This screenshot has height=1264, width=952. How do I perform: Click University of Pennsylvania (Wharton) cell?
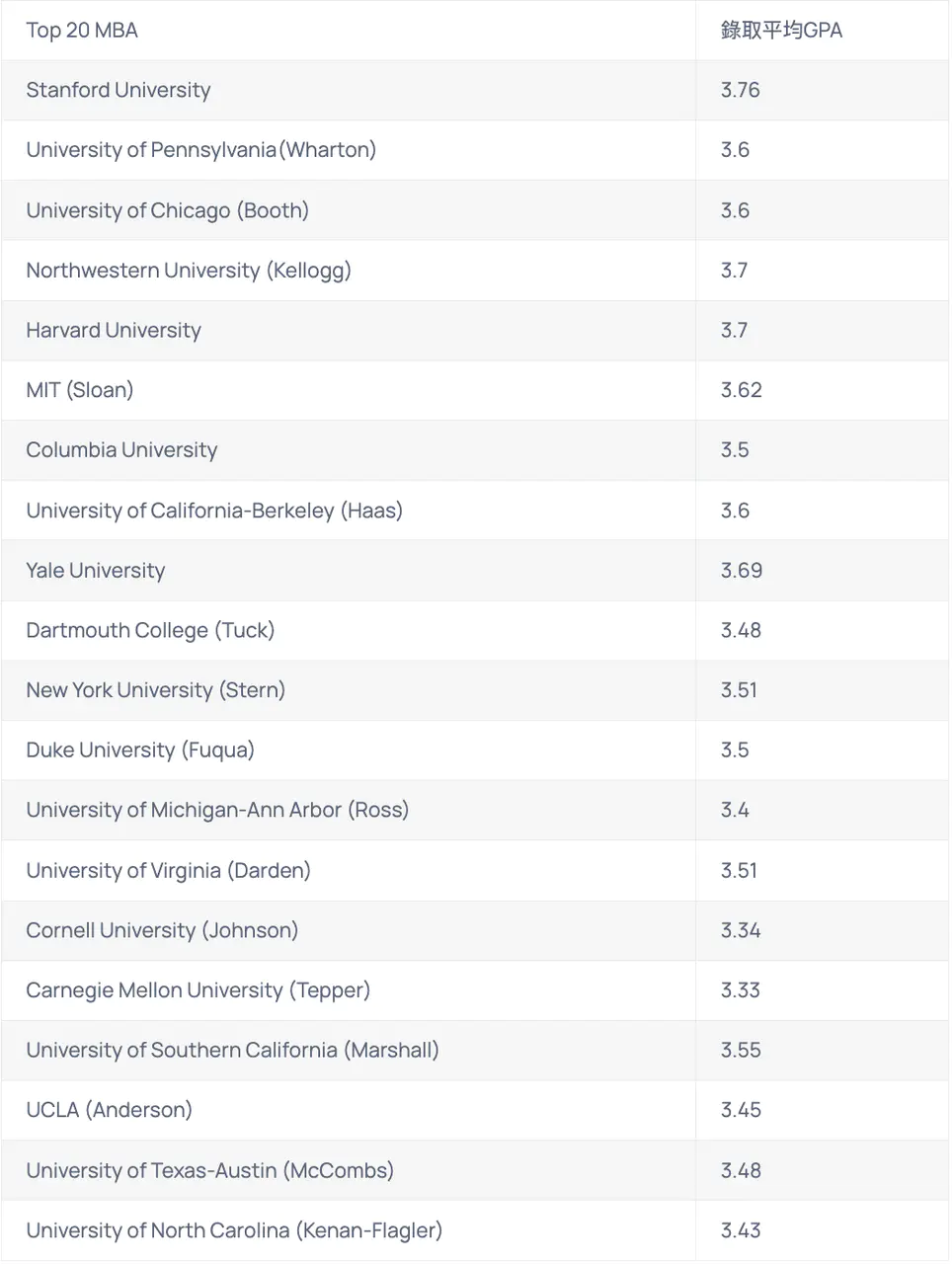coord(200,150)
